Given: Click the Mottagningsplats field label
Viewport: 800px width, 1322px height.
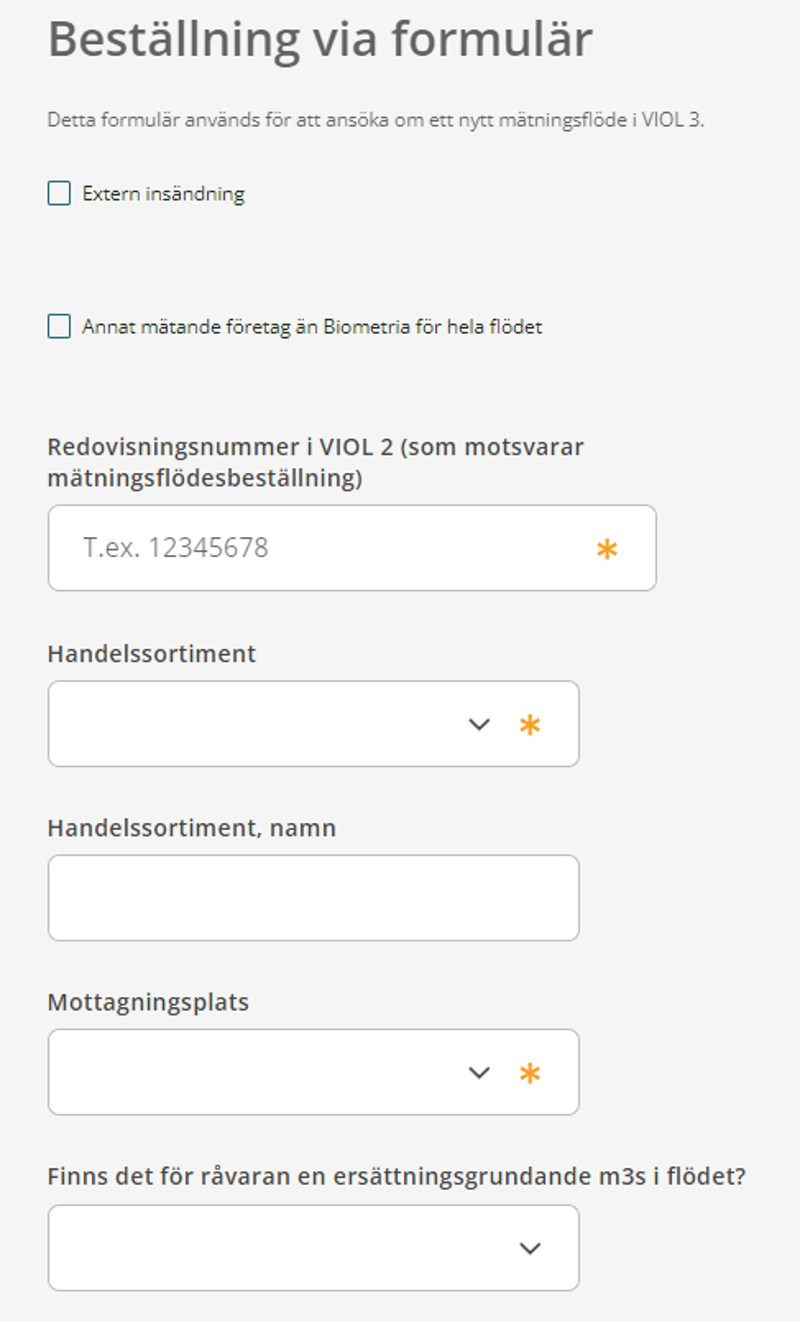Looking at the screenshot, I should (148, 1002).
